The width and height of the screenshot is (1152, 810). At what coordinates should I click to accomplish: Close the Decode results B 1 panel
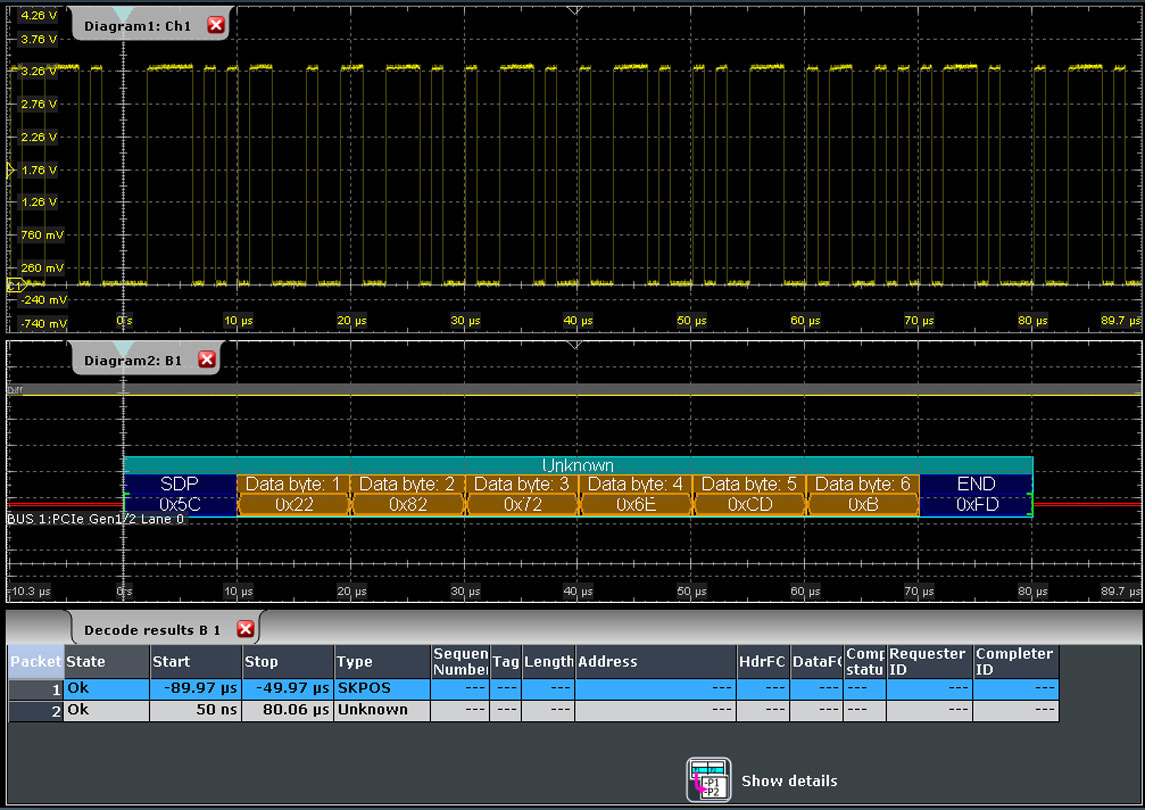click(x=245, y=629)
